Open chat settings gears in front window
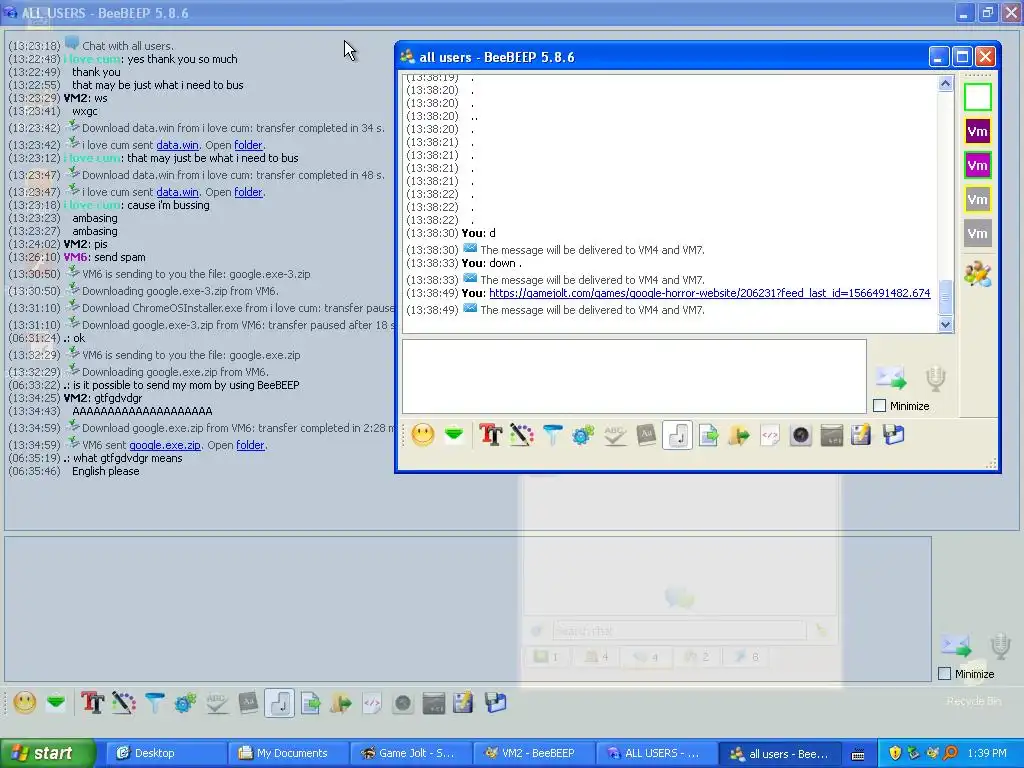The height and width of the screenshot is (768, 1024). pos(583,435)
